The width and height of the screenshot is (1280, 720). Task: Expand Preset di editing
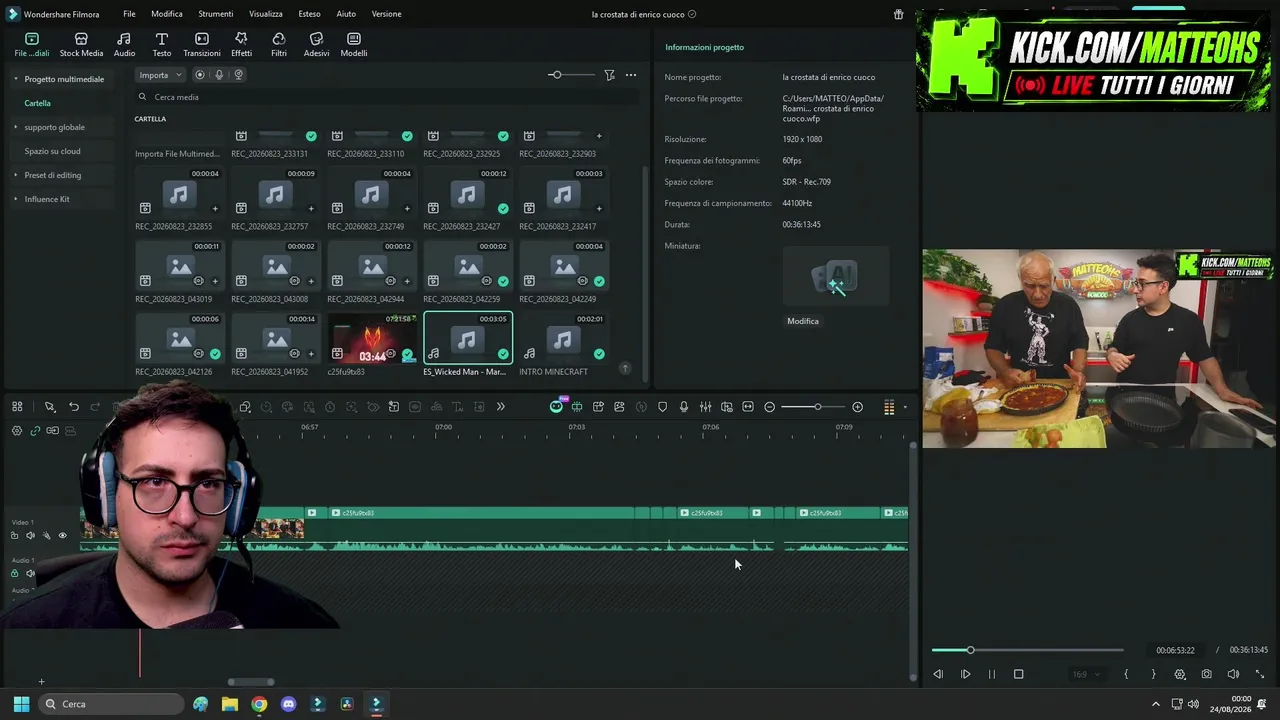pos(16,175)
